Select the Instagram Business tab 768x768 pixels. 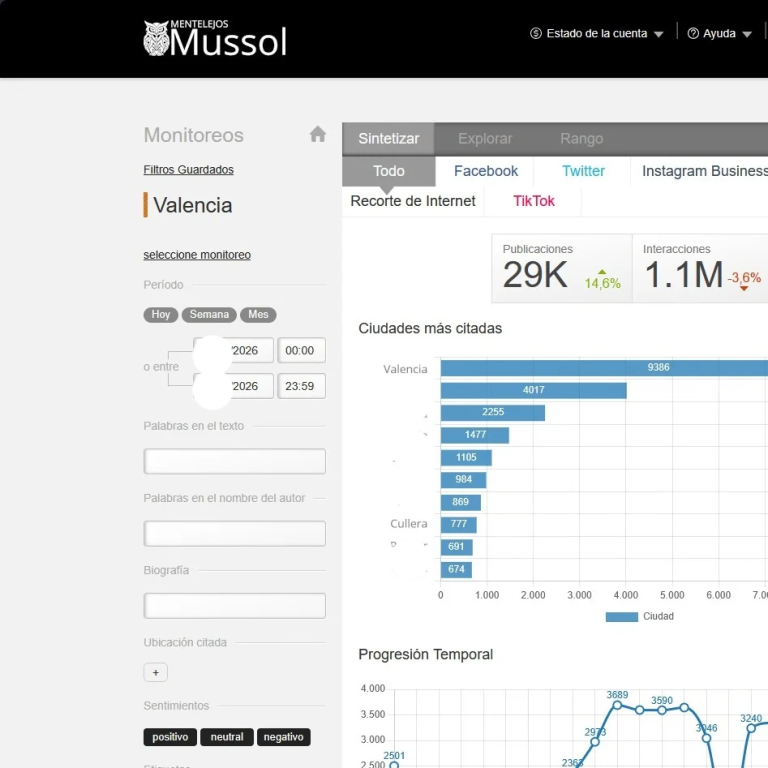tap(705, 171)
